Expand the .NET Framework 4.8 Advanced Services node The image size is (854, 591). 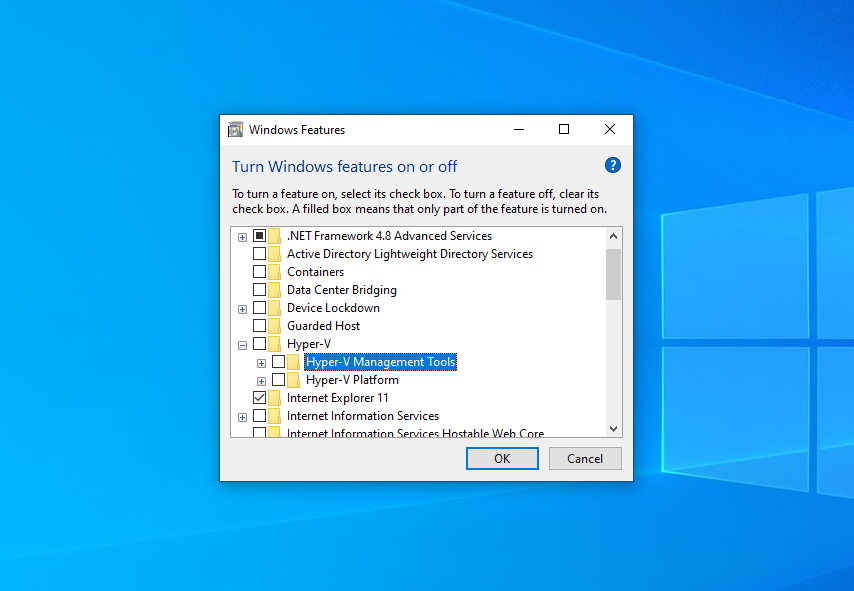(x=242, y=237)
